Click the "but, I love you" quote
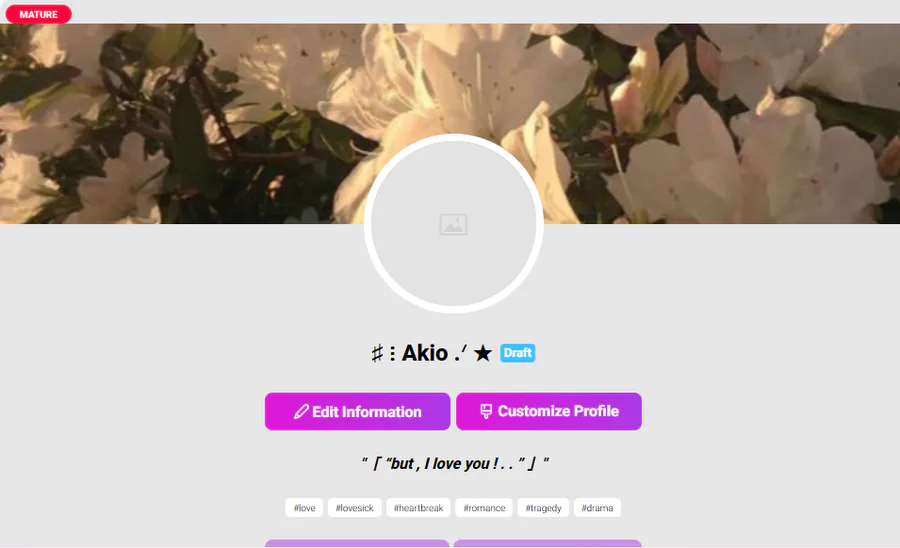Viewport: 900px width, 548px height. click(x=455, y=463)
